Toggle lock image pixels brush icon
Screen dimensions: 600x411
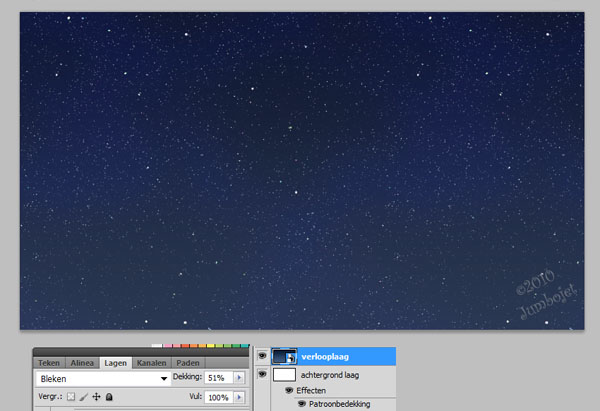tap(83, 397)
